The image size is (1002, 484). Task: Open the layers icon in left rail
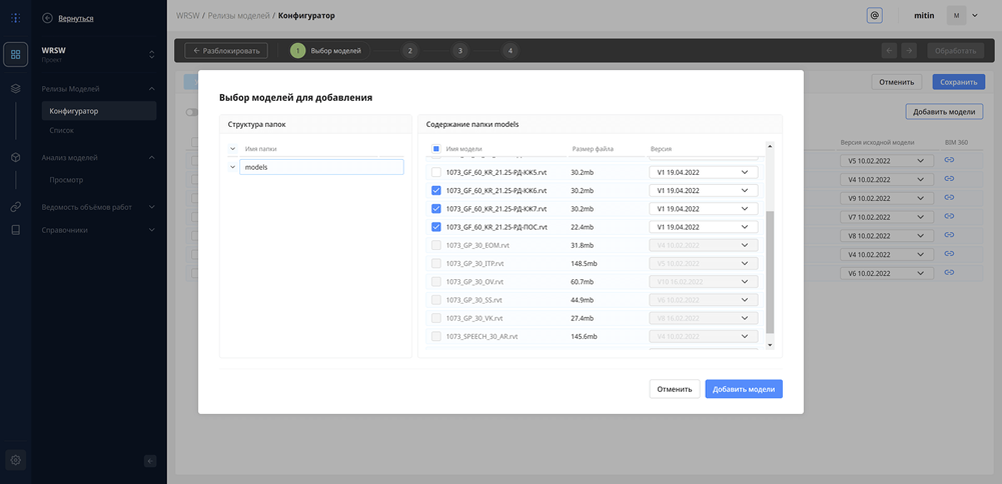[x=15, y=89]
